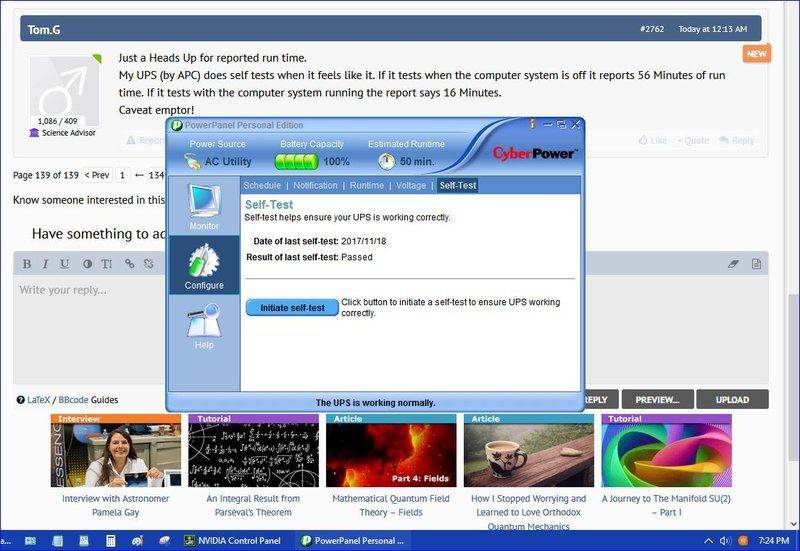The image size is (800, 551).
Task: Open Tom.G's profile from username header
Action: click(x=44, y=30)
